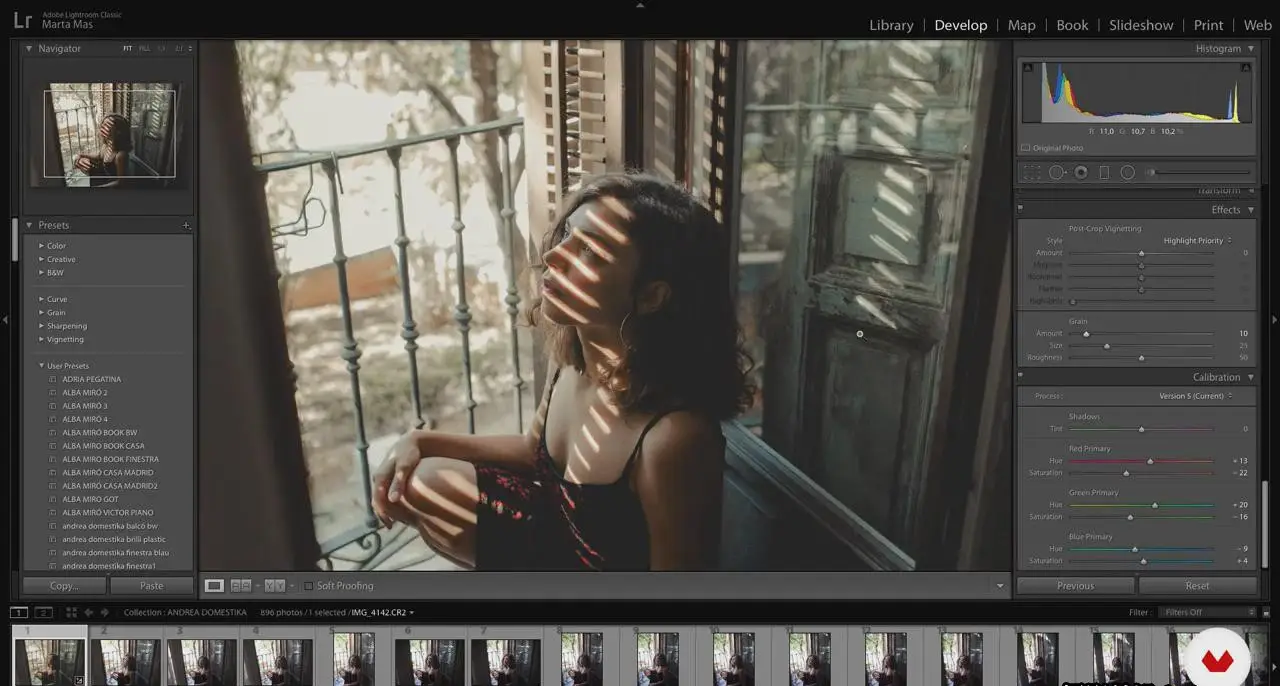Image resolution: width=1280 pixels, height=686 pixels.
Task: Open second window display 2
Action: [44, 612]
